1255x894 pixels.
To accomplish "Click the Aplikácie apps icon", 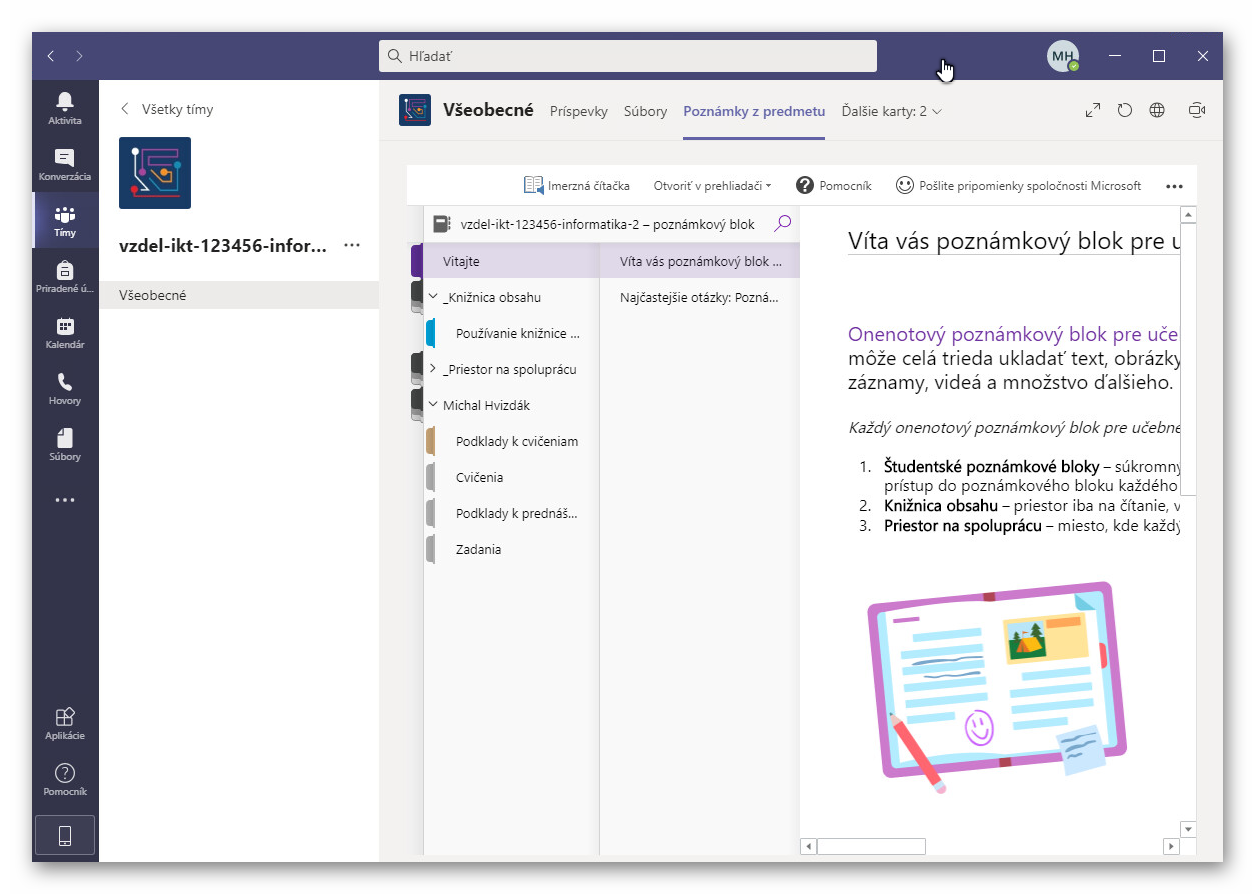I will coord(65,723).
